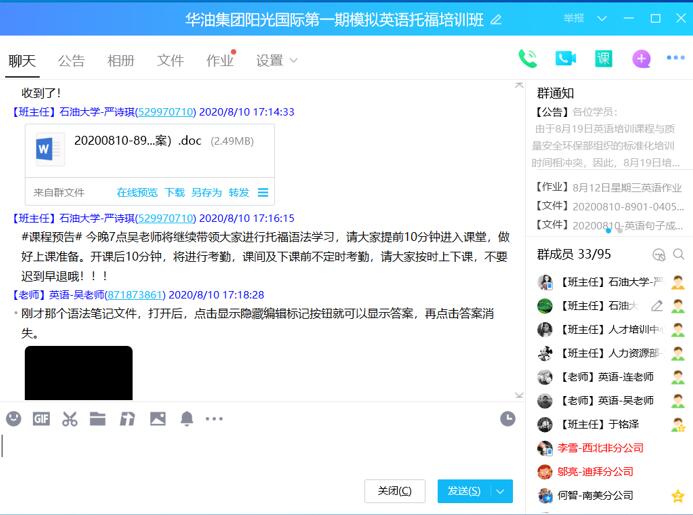Screen dimensions: 693x515
Task: Click 下载 link for the doc file
Action: [175, 193]
